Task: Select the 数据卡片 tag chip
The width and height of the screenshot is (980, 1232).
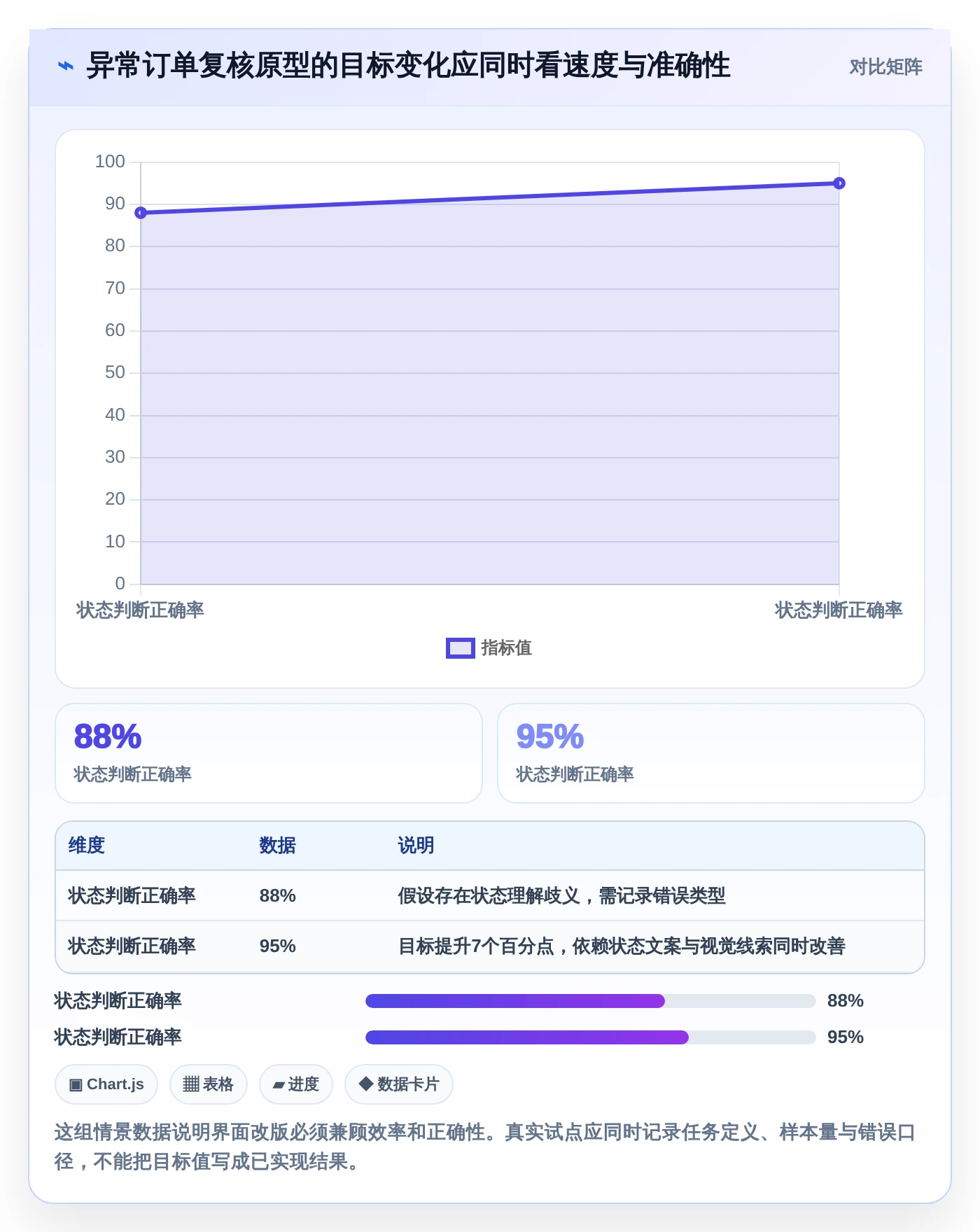Action: (398, 1084)
